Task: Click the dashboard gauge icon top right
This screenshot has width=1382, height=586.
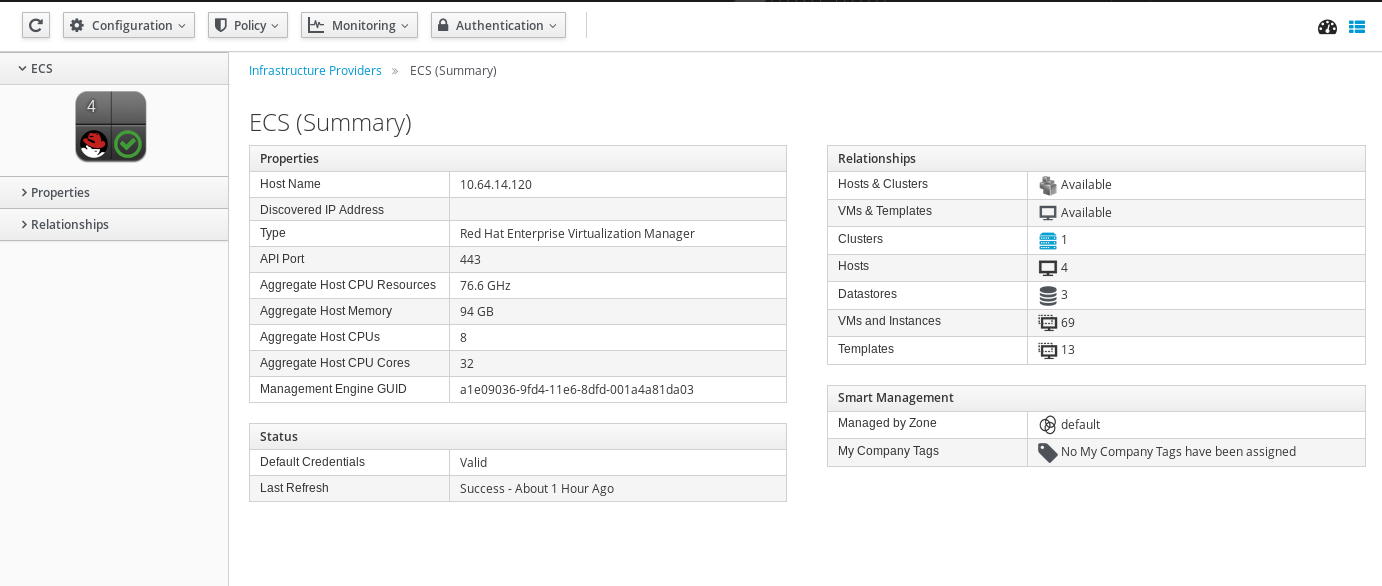Action: [1327, 27]
